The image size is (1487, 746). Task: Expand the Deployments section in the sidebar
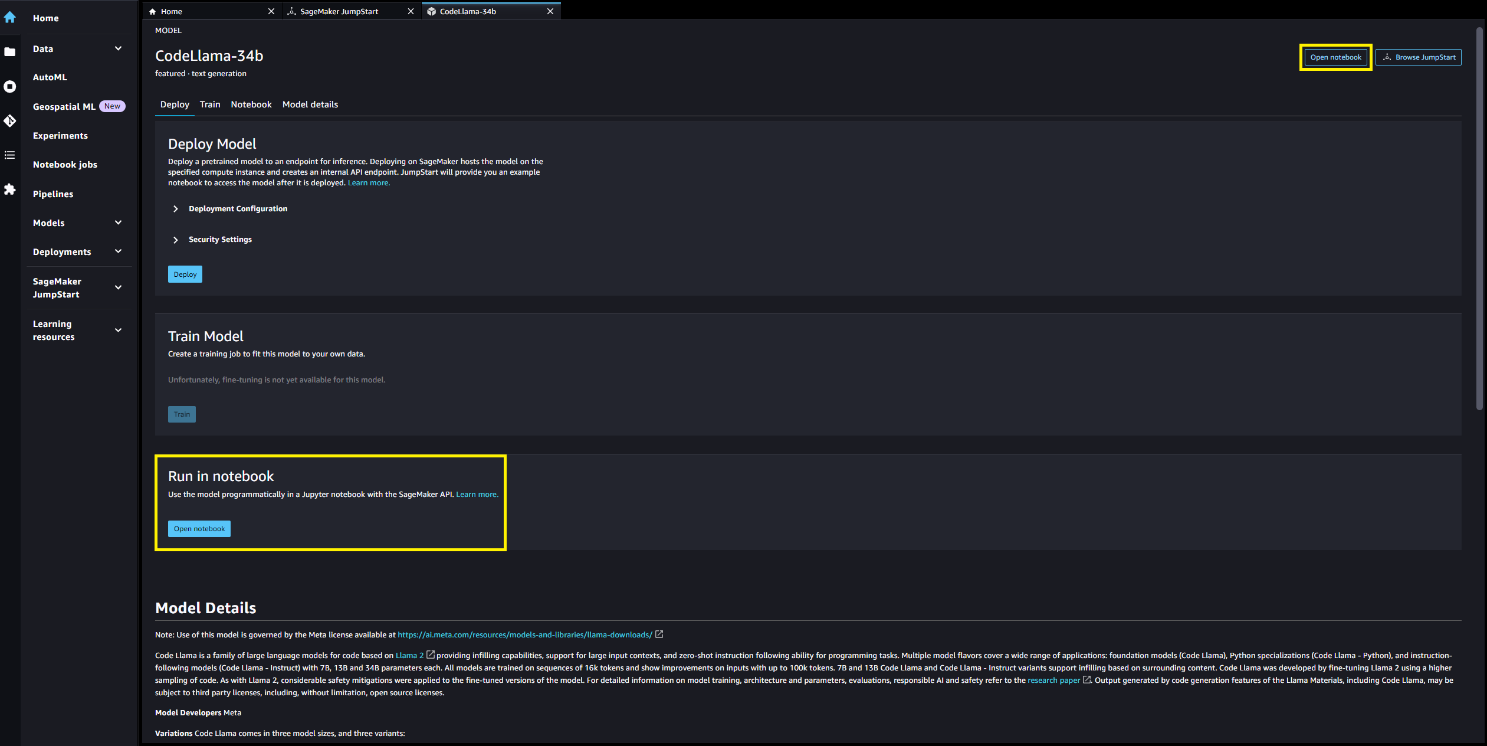point(118,252)
